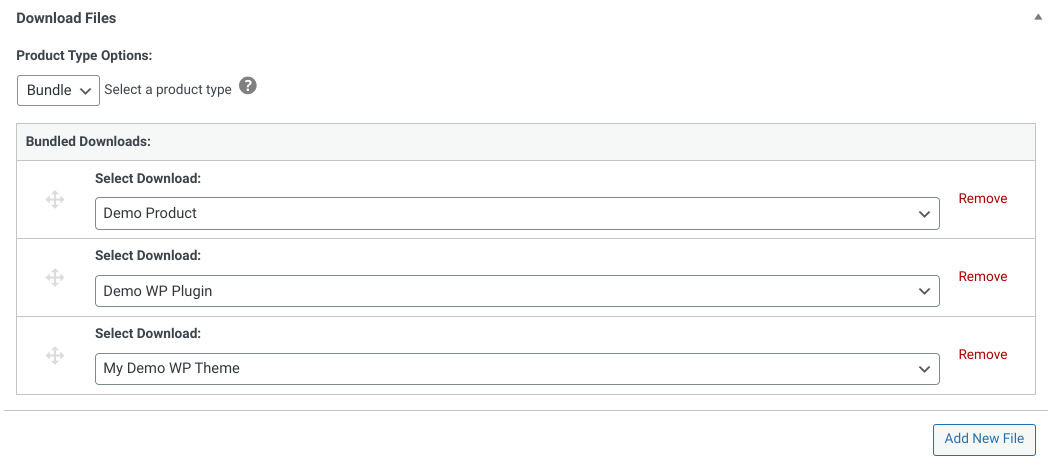Open the Demo Product download select box

point(517,213)
